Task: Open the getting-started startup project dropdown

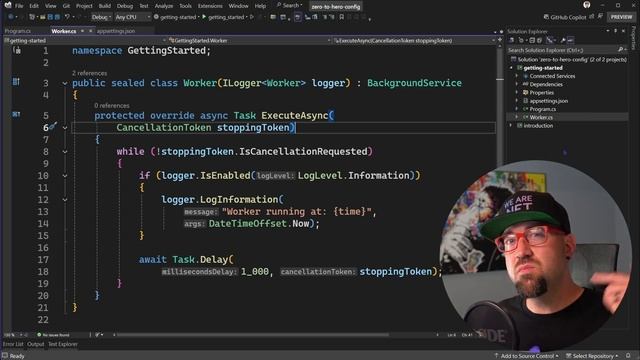Action: [177, 17]
